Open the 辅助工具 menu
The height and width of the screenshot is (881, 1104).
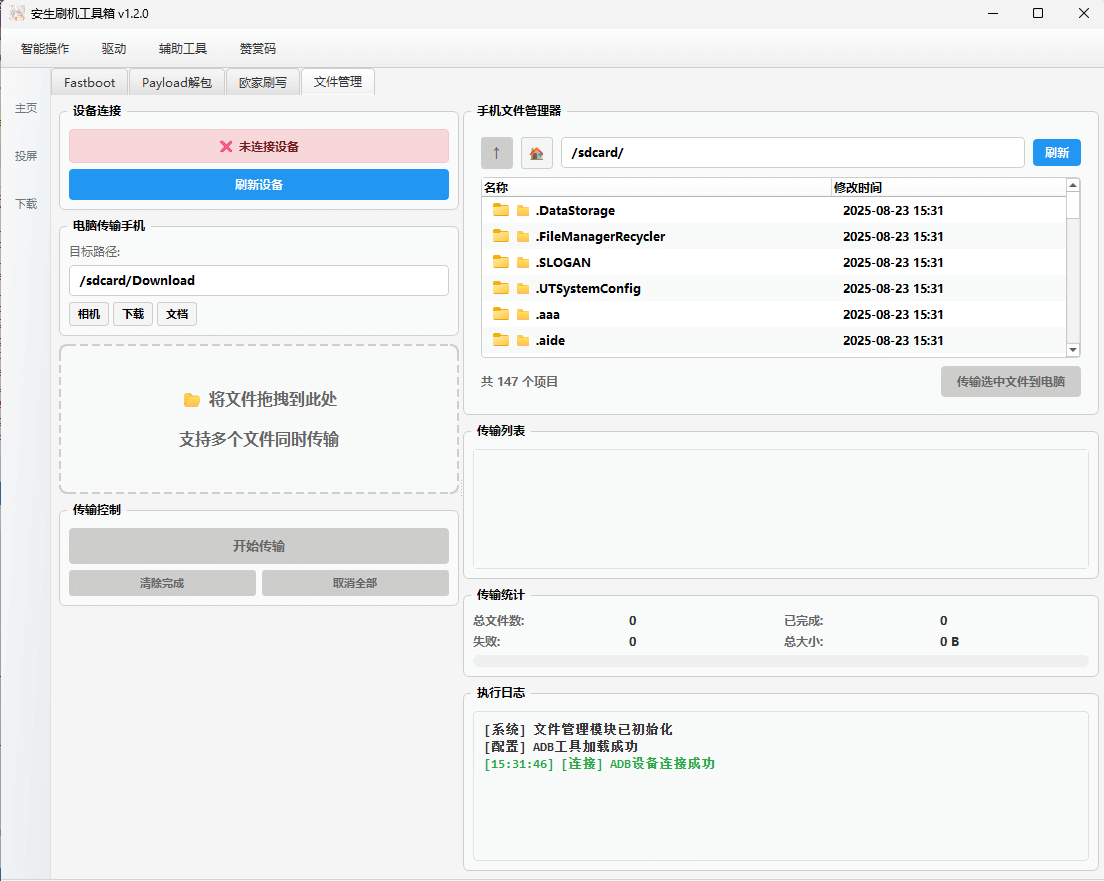pos(182,48)
